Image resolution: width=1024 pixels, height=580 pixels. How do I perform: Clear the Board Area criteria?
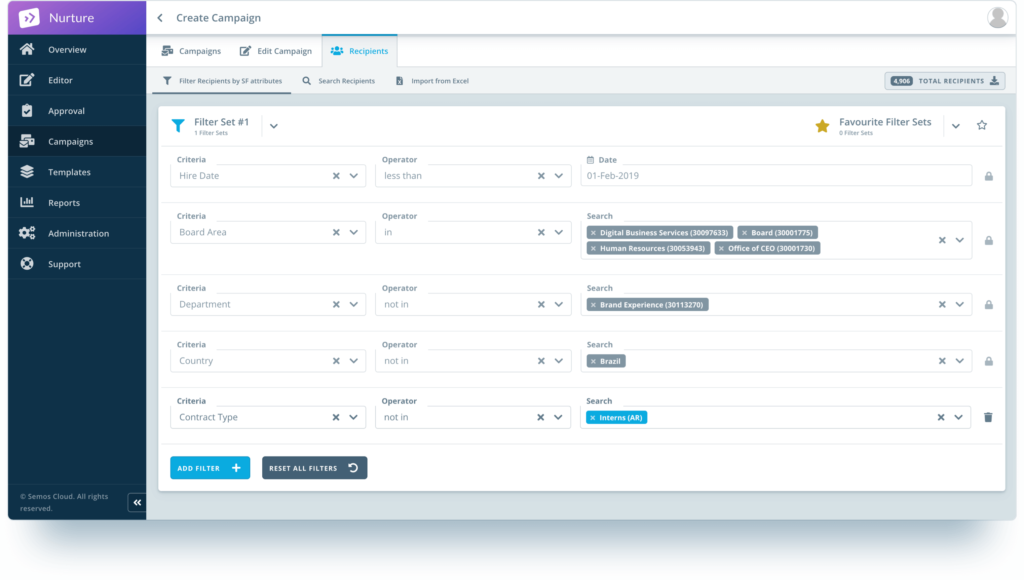tap(336, 232)
